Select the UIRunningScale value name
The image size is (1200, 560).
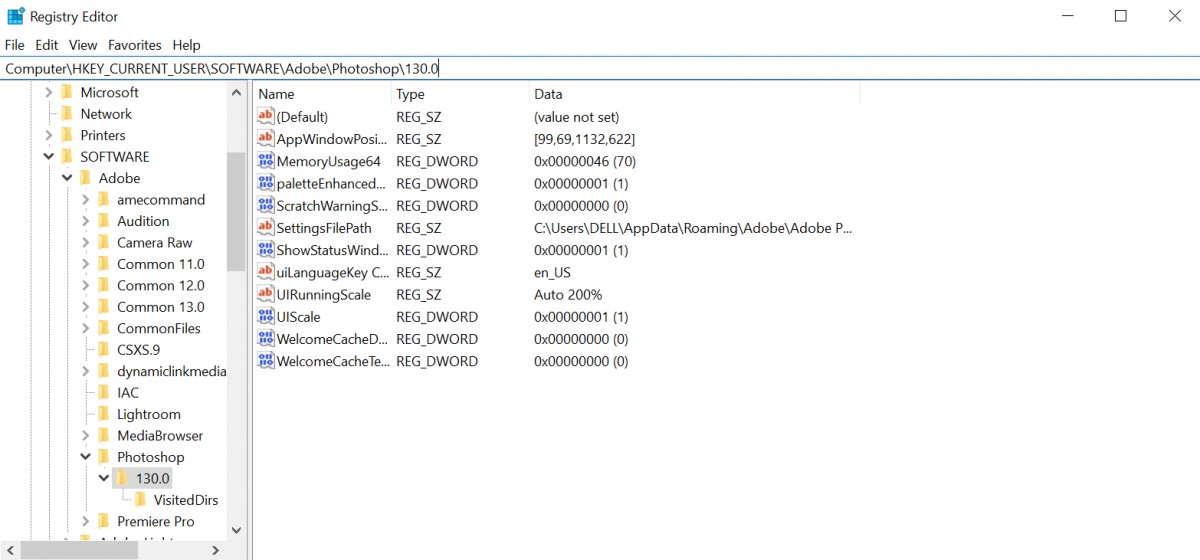click(x=323, y=295)
